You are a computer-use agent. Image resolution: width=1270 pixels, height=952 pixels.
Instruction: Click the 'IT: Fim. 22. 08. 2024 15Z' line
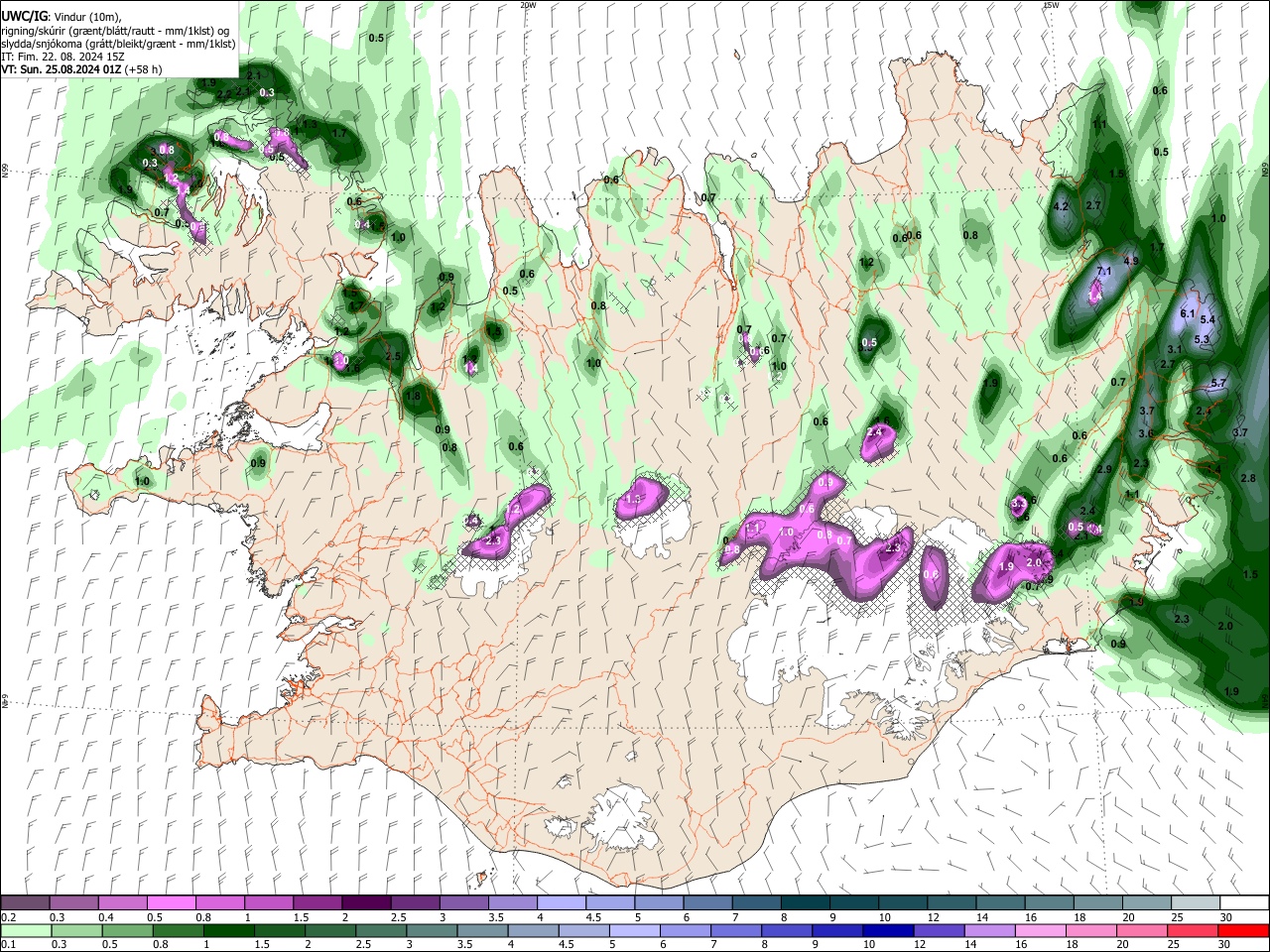(x=63, y=57)
